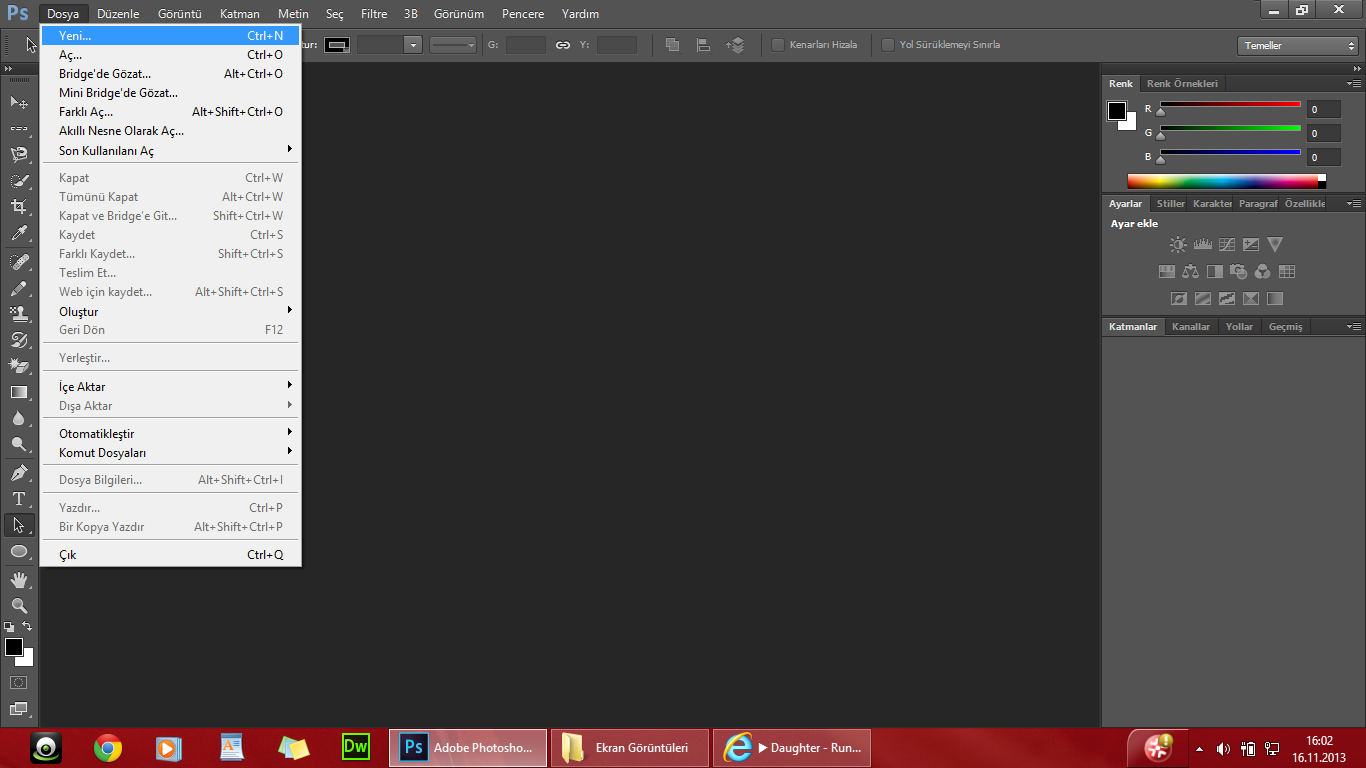Add a Brightness/Contrast adjustment
Image resolution: width=1366 pixels, height=768 pixels.
pyautogui.click(x=1178, y=244)
